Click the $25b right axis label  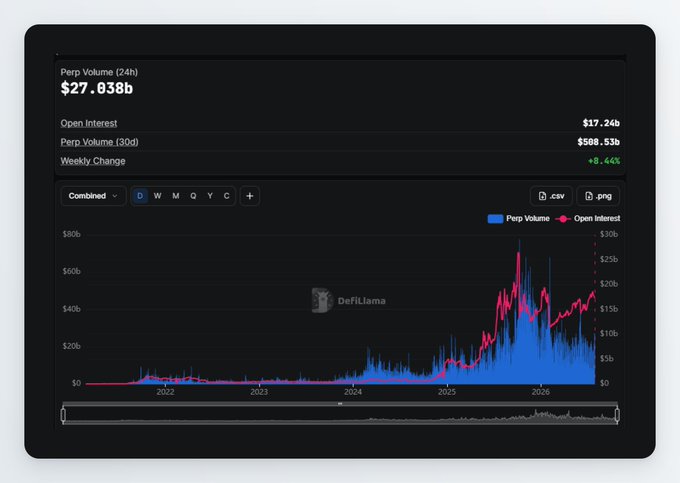pos(609,259)
